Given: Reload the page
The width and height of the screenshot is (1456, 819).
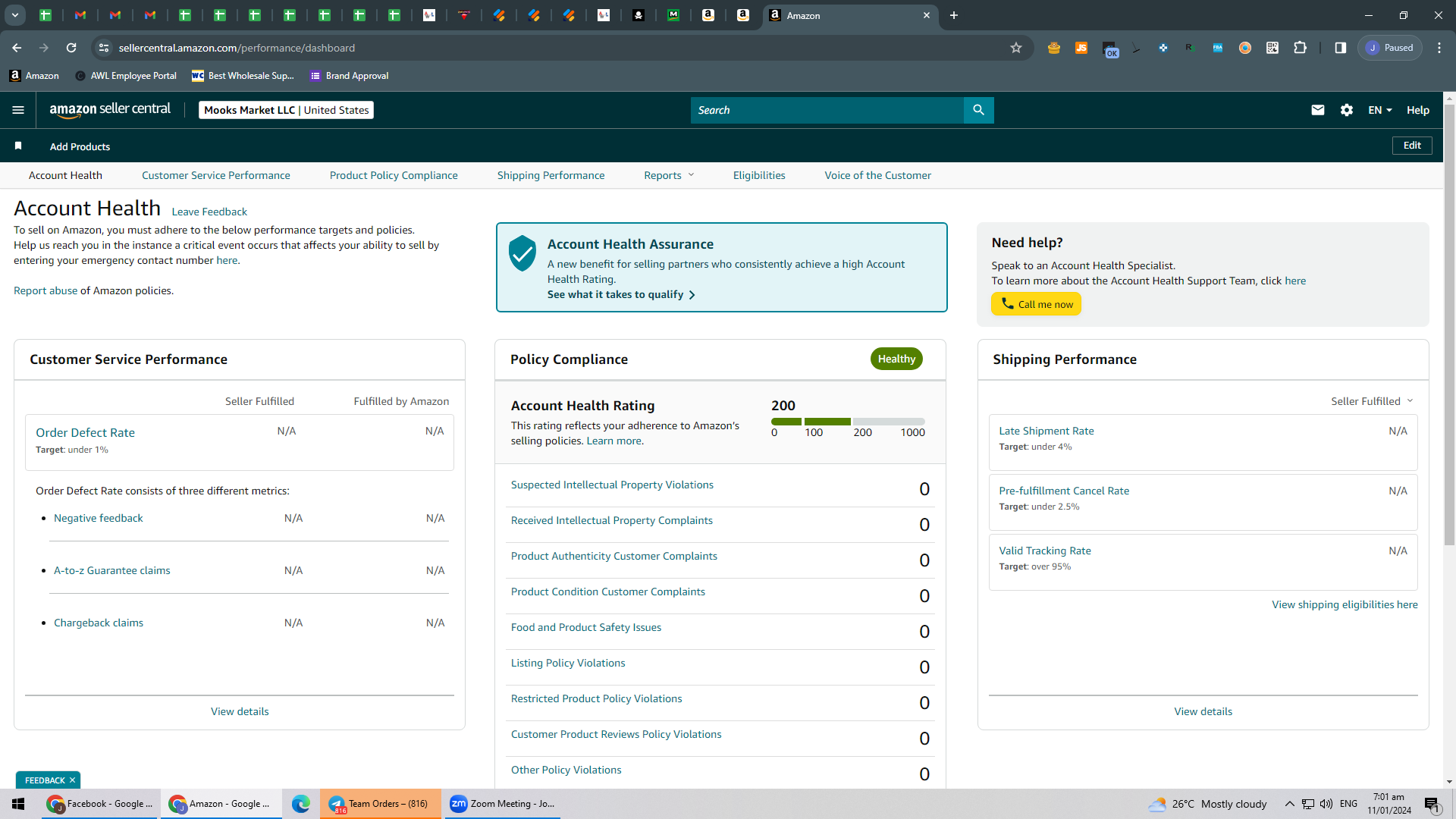Looking at the screenshot, I should coord(71,48).
